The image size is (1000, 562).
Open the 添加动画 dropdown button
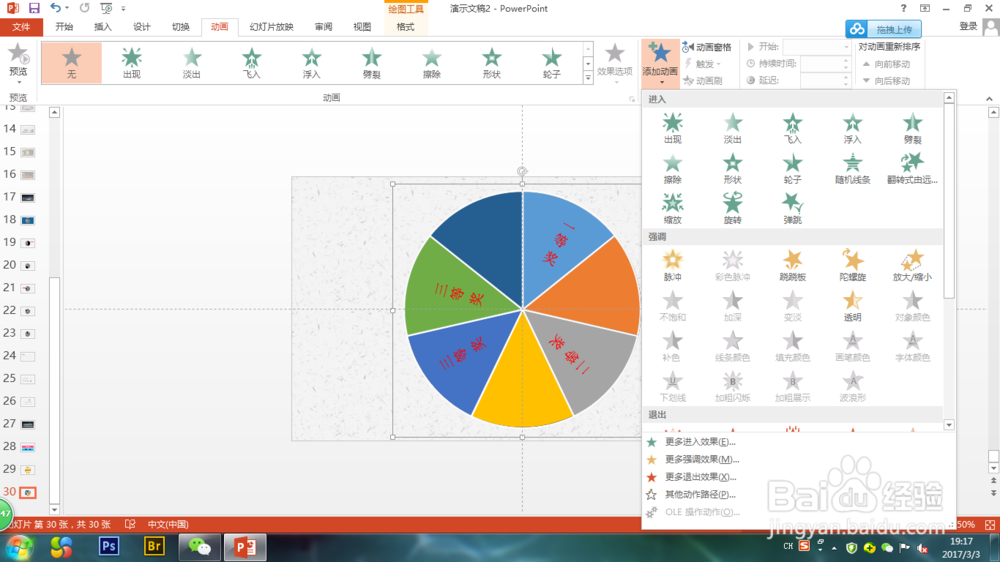[659, 64]
